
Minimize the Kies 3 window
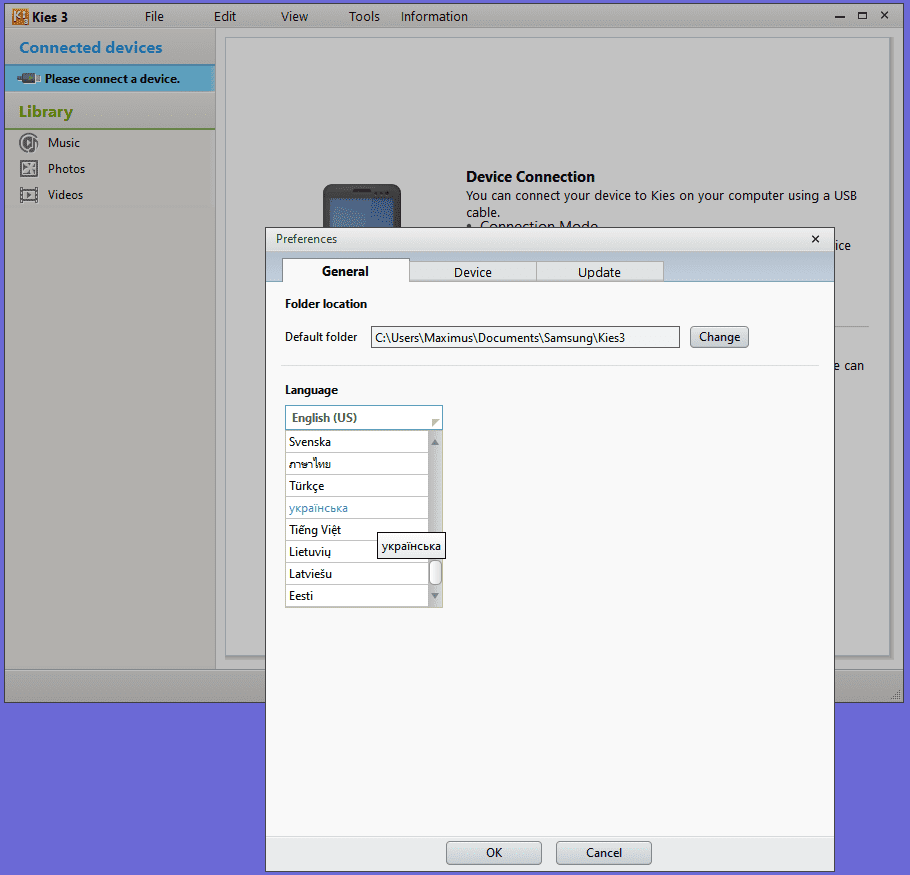pos(840,16)
